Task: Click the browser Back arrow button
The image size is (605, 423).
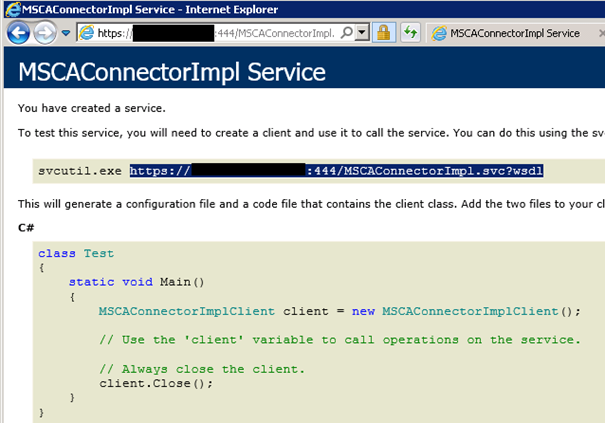Action: click(x=17, y=33)
